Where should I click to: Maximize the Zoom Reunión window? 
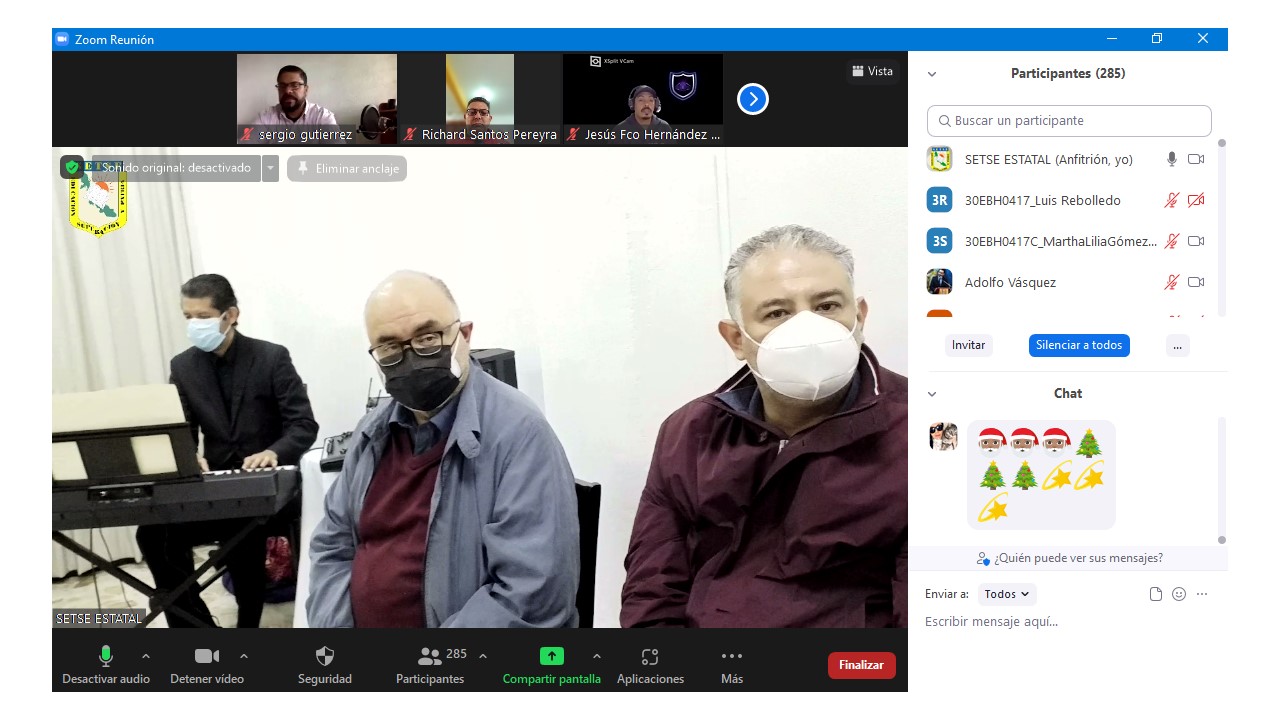click(x=1156, y=39)
